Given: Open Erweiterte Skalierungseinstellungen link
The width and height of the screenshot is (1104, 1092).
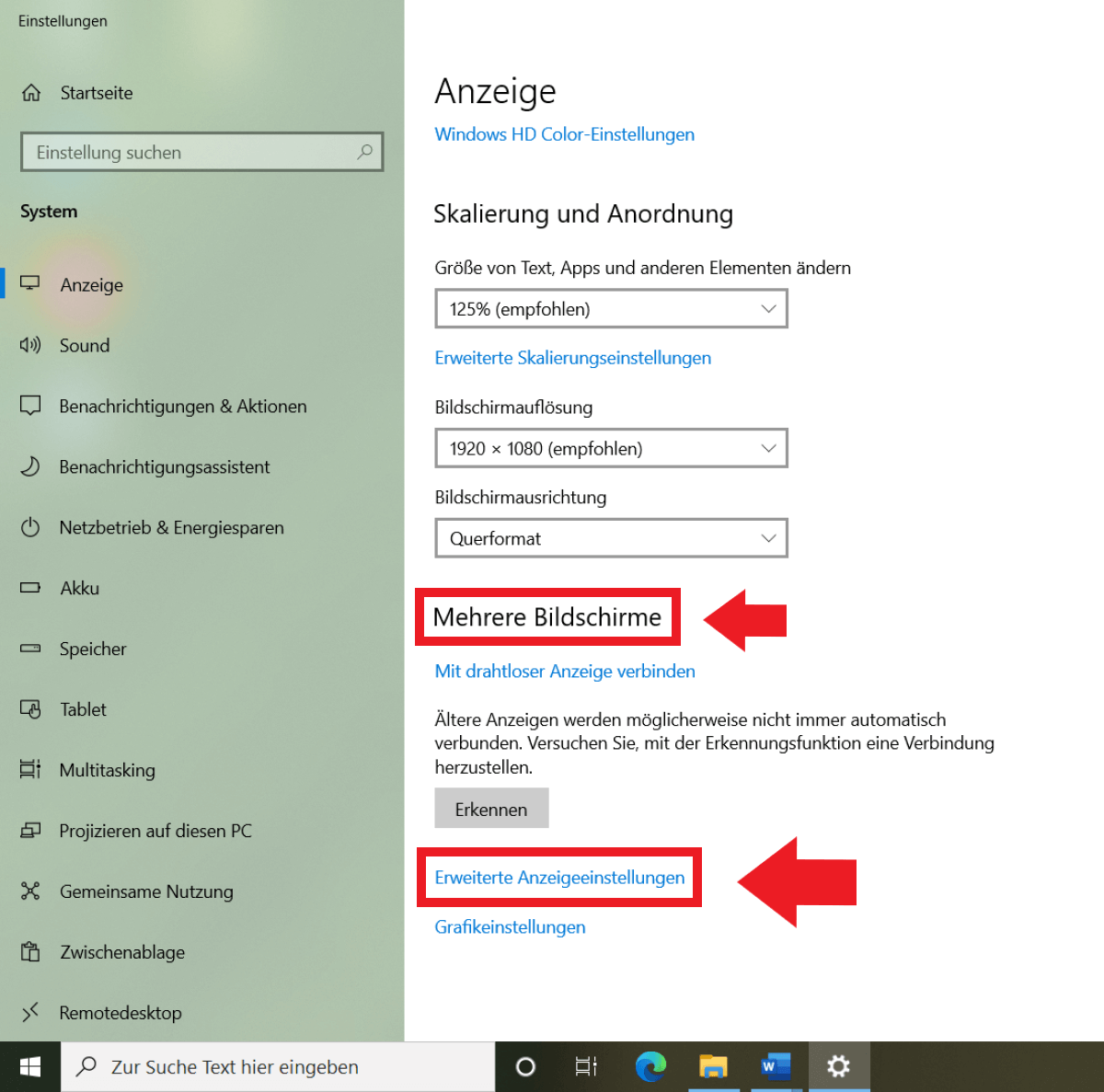Looking at the screenshot, I should coord(573,358).
